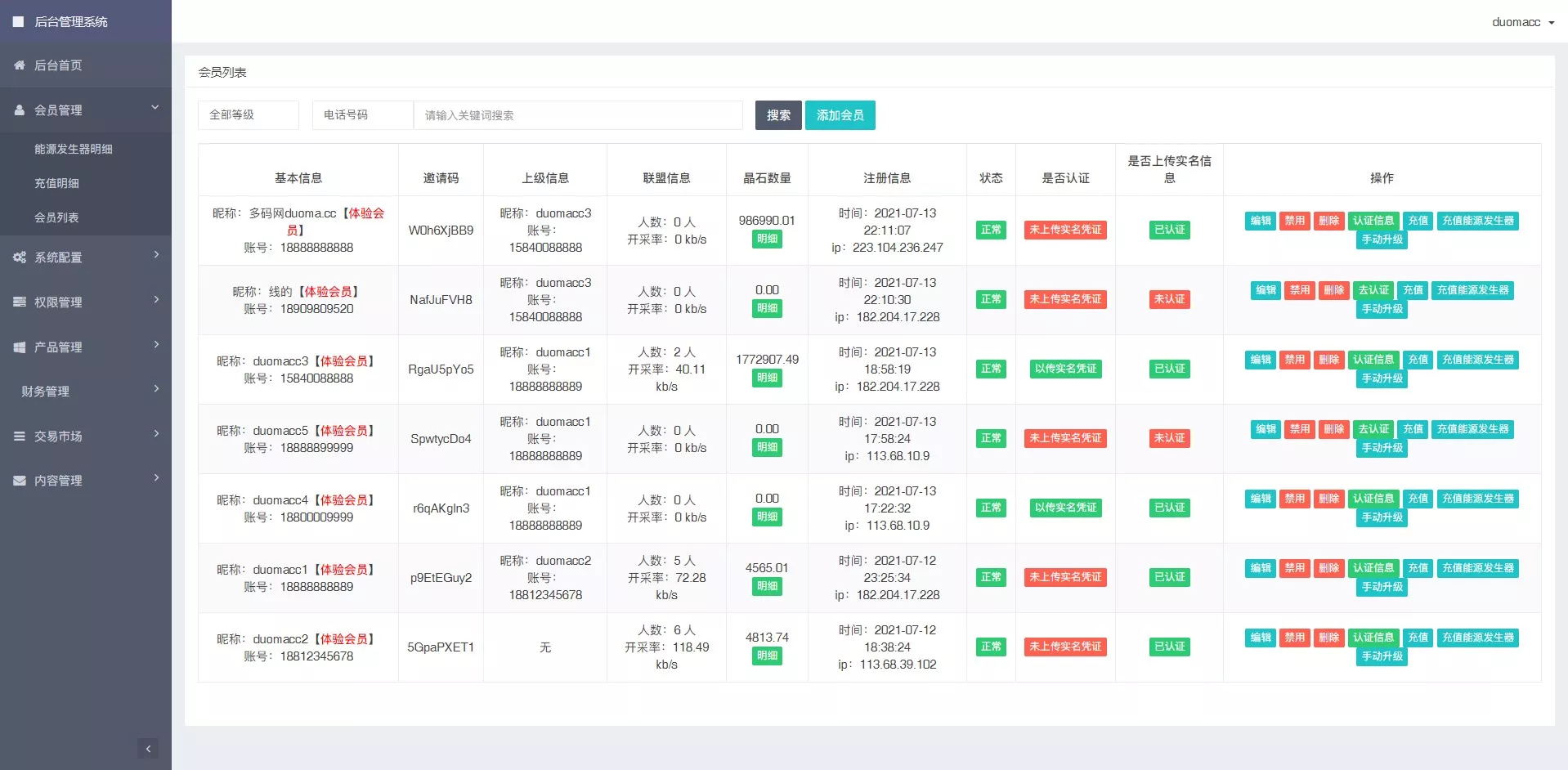This screenshot has width=1568, height=770.
Task: Open the 电话号码 search type dropdown
Action: click(362, 115)
